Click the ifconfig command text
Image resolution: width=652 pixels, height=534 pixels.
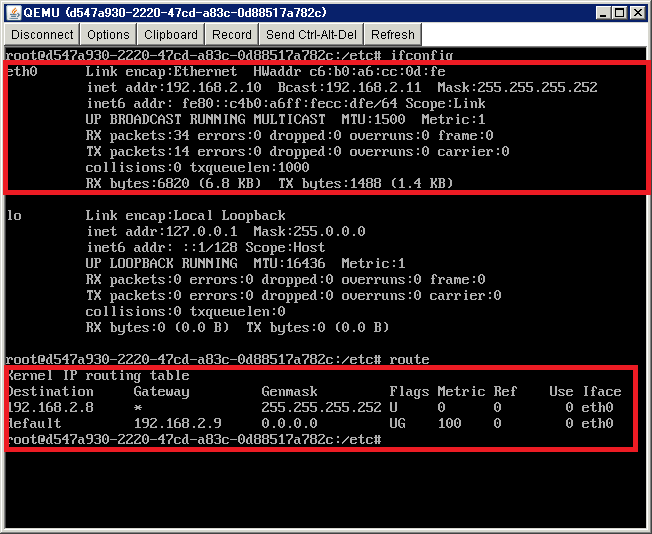(422, 55)
